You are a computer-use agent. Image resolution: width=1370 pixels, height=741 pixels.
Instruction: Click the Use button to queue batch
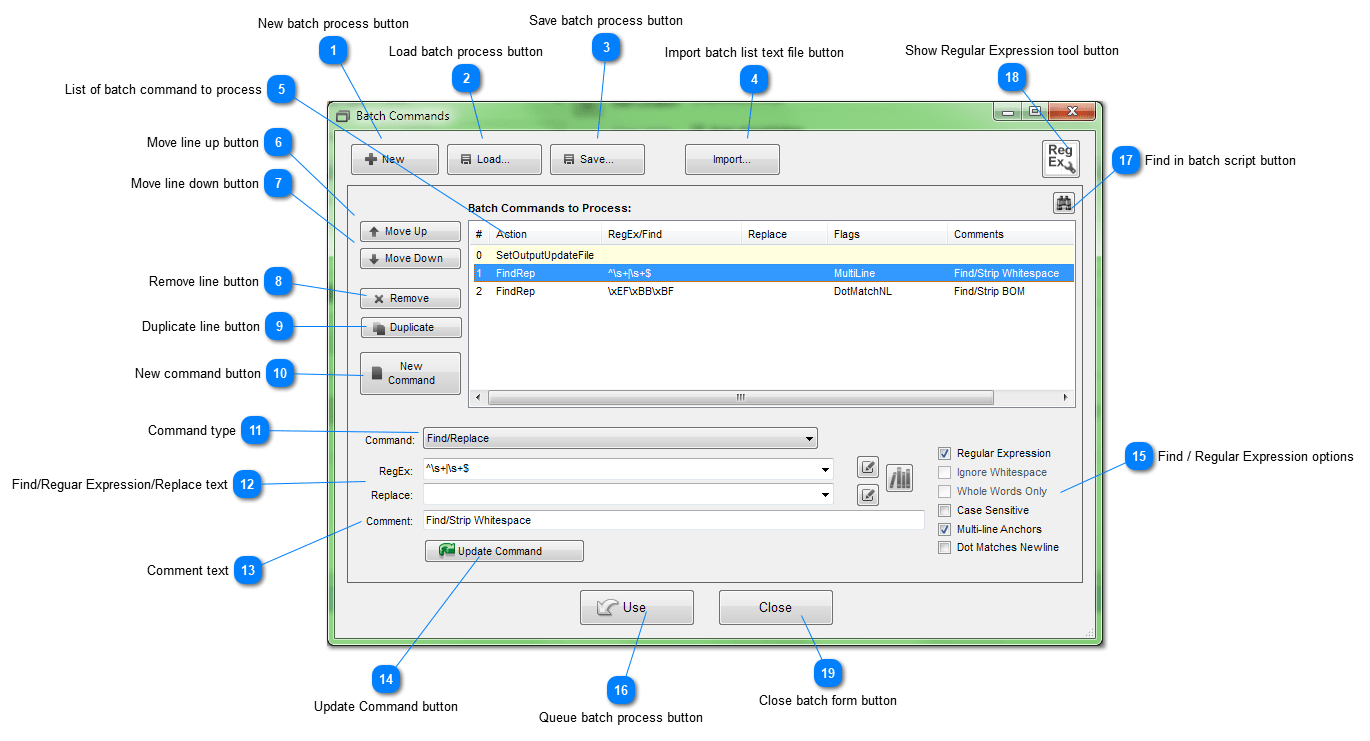click(x=636, y=607)
